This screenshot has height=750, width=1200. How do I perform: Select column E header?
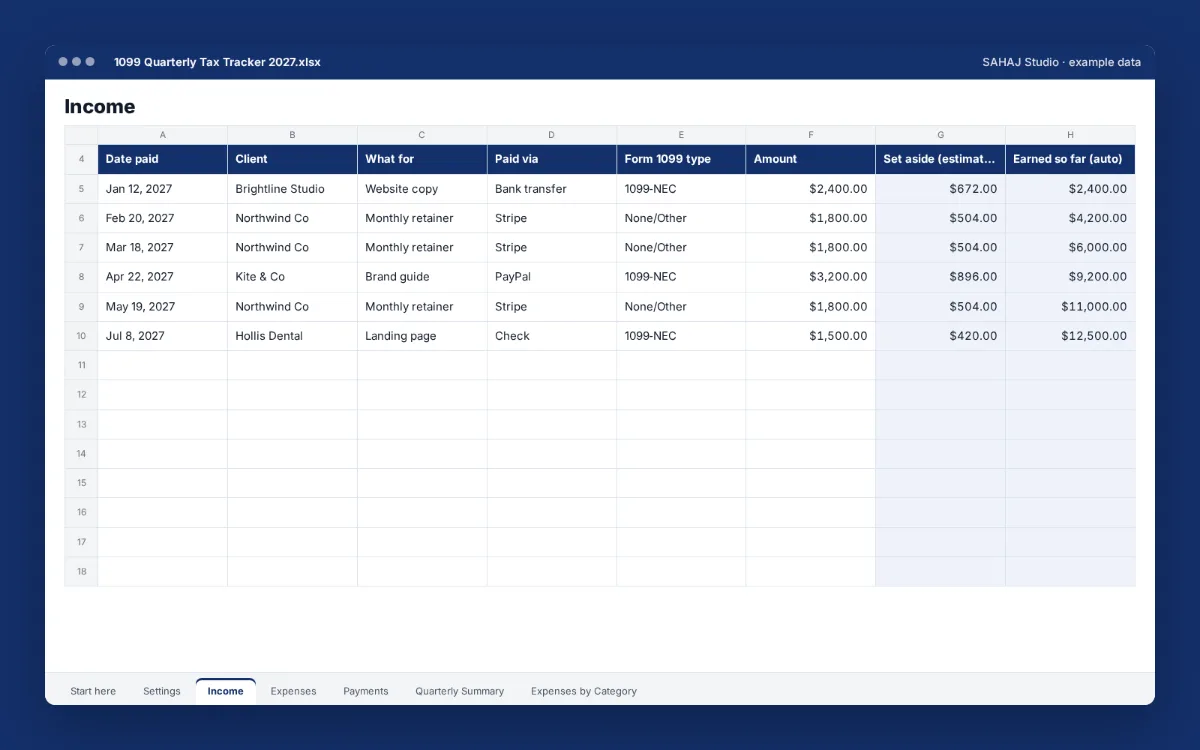click(x=681, y=135)
